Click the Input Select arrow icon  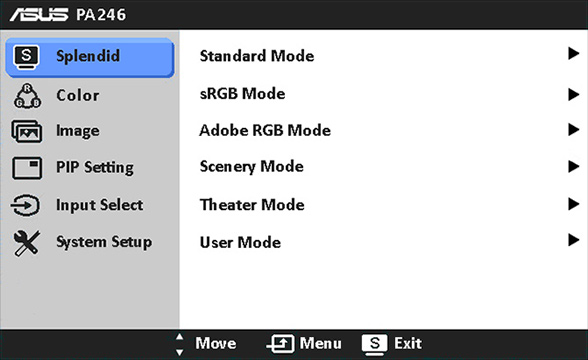point(25,205)
